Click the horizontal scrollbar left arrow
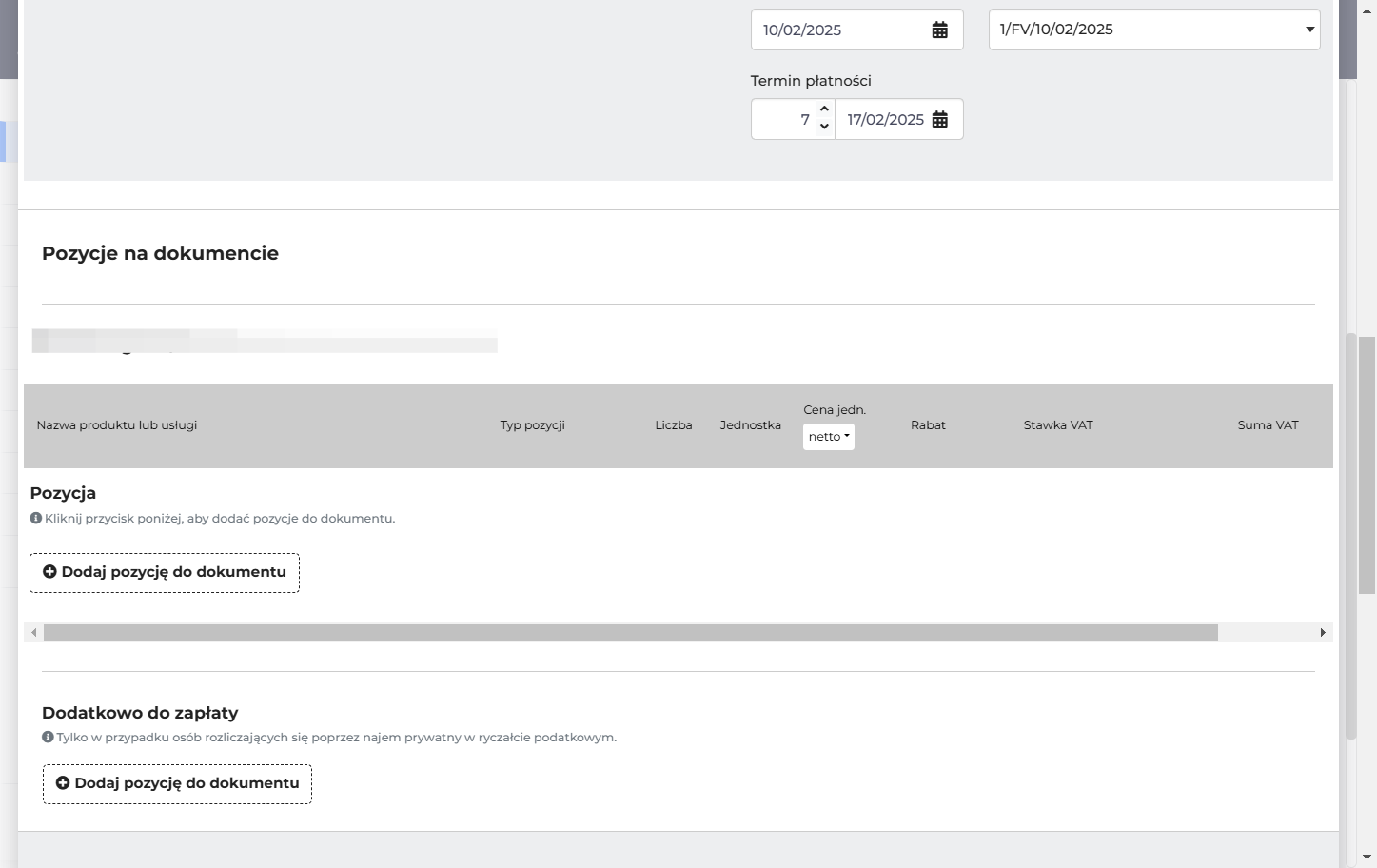The image size is (1377, 868). [34, 633]
